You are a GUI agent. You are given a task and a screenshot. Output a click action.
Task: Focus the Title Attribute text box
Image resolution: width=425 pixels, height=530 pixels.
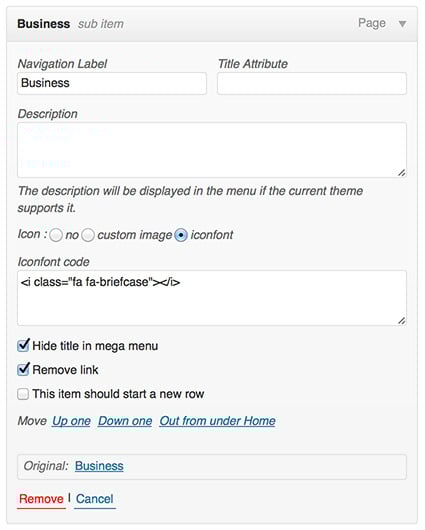pyautogui.click(x=312, y=83)
